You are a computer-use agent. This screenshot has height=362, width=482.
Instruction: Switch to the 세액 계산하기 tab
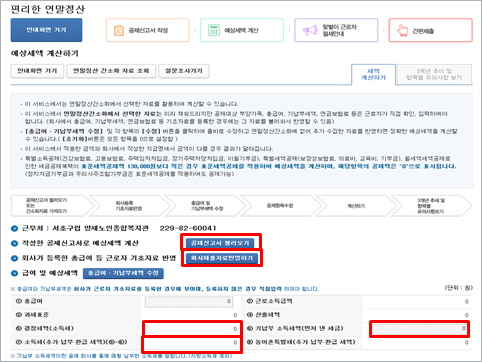point(374,74)
